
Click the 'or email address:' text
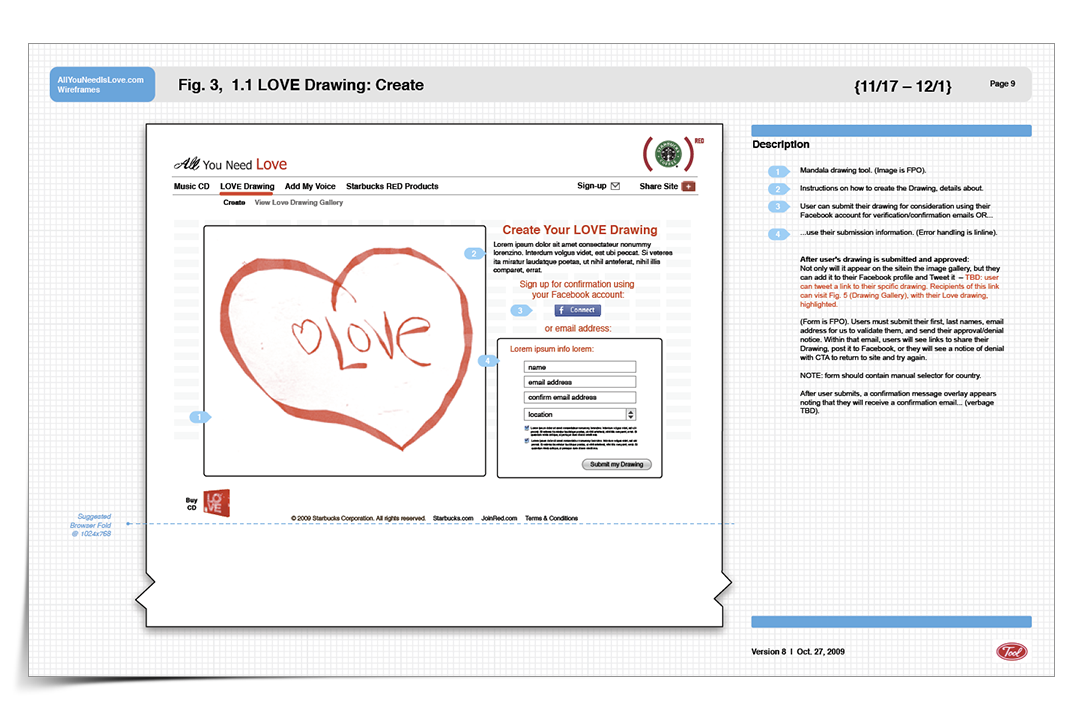click(x=578, y=329)
